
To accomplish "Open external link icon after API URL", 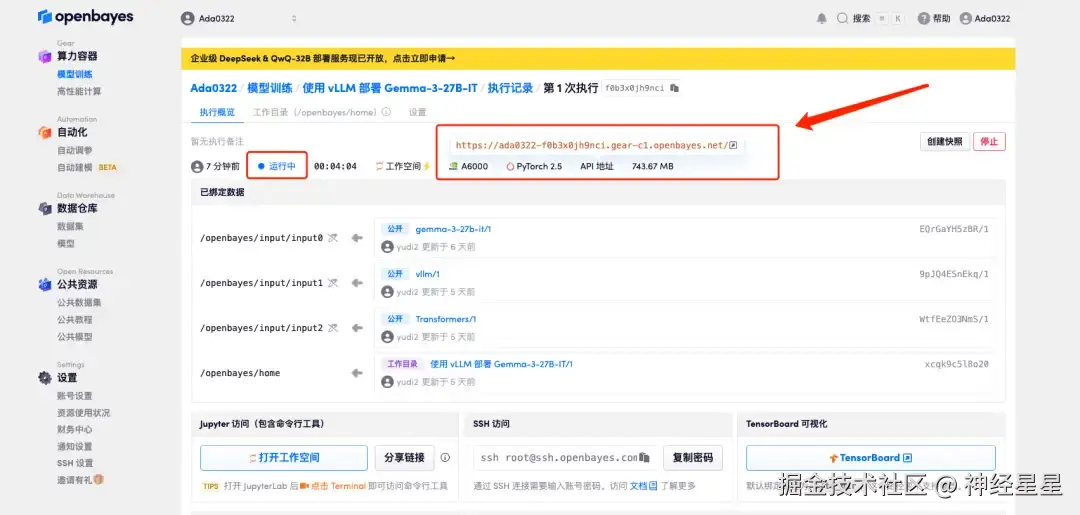I will tap(734, 145).
